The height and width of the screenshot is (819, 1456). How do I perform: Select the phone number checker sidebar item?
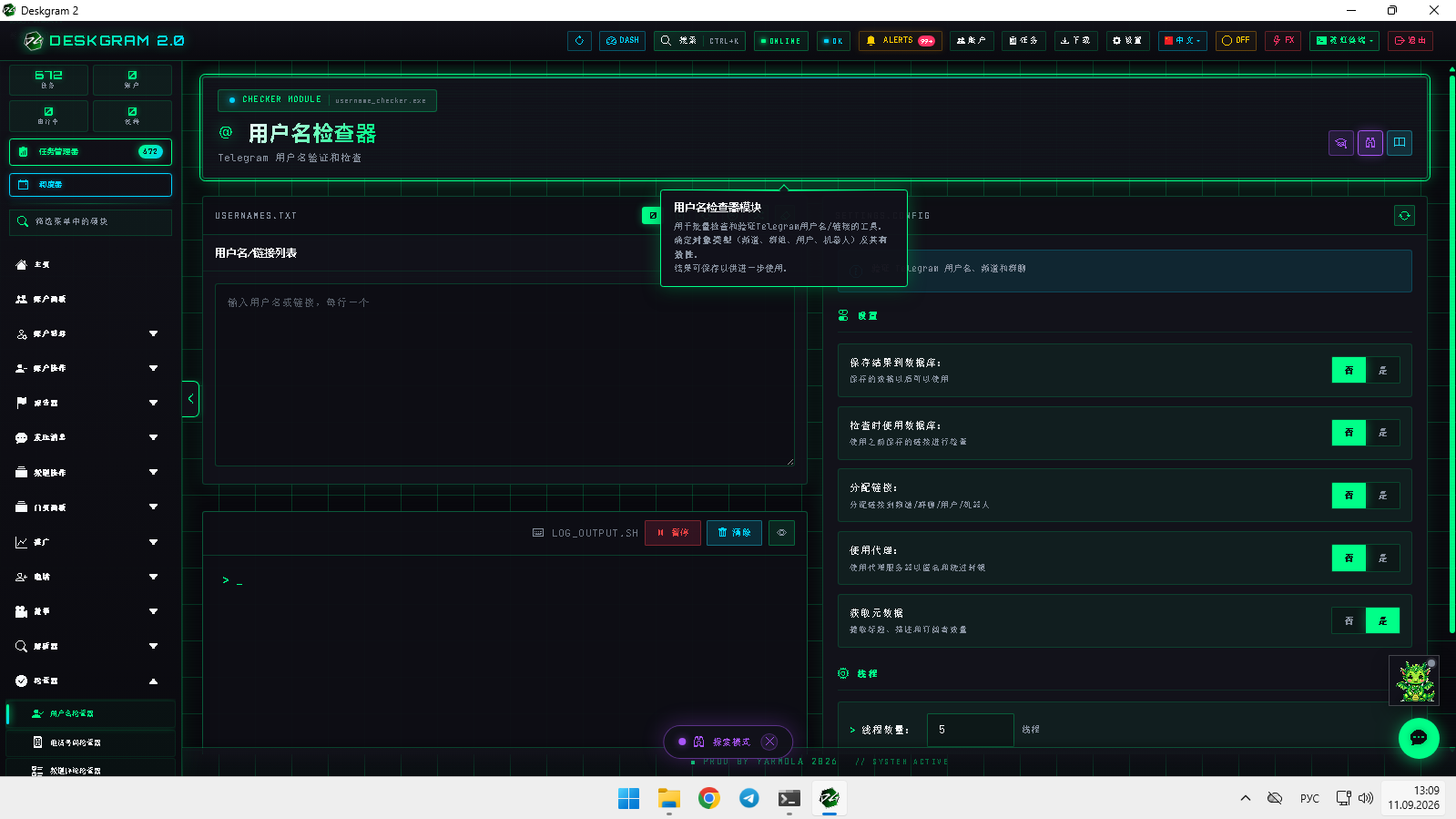(90, 742)
